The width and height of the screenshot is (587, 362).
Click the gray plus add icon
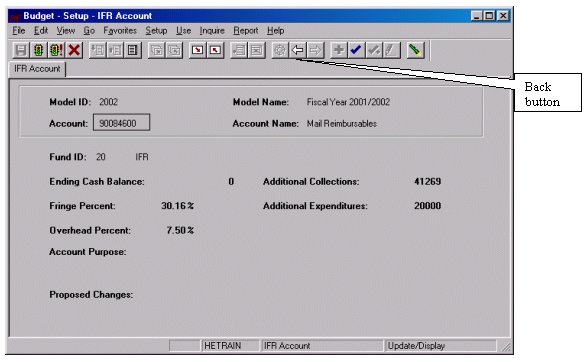[338, 50]
